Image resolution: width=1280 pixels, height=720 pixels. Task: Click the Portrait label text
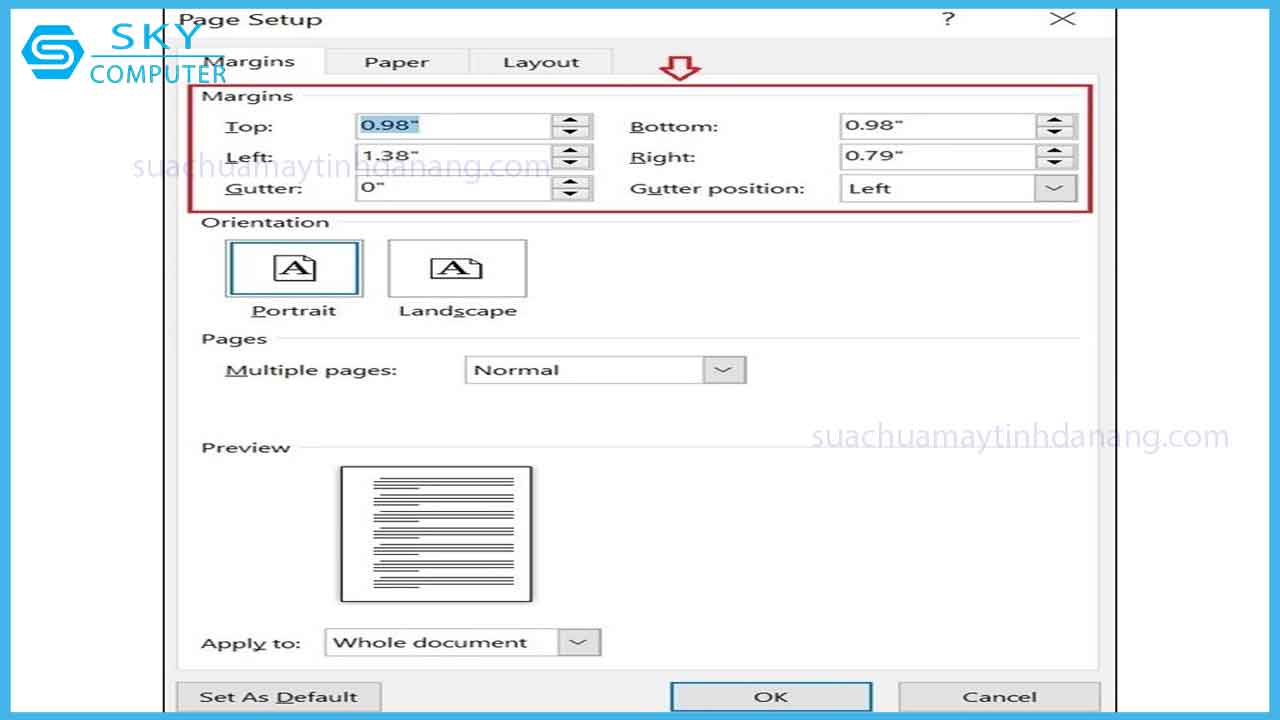point(293,311)
